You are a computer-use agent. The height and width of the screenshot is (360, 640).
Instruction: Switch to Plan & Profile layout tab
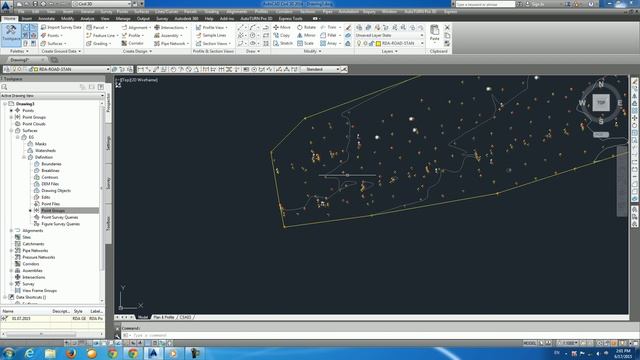point(164,317)
